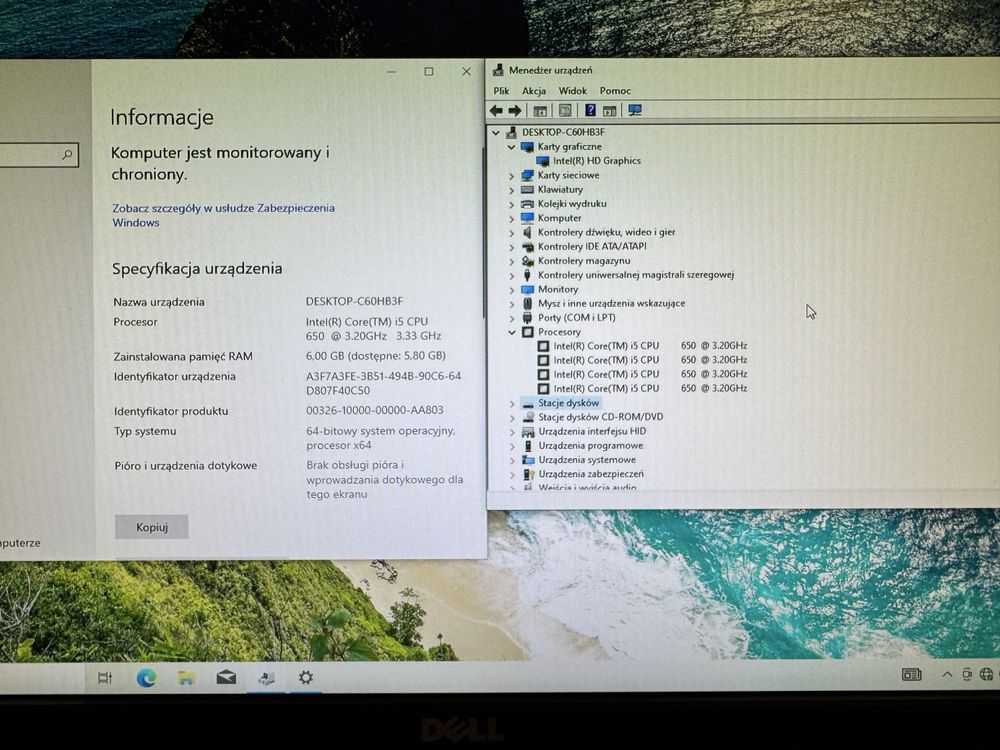Click product ID 00326-10000-00000-AA803

pyautogui.click(x=374, y=411)
